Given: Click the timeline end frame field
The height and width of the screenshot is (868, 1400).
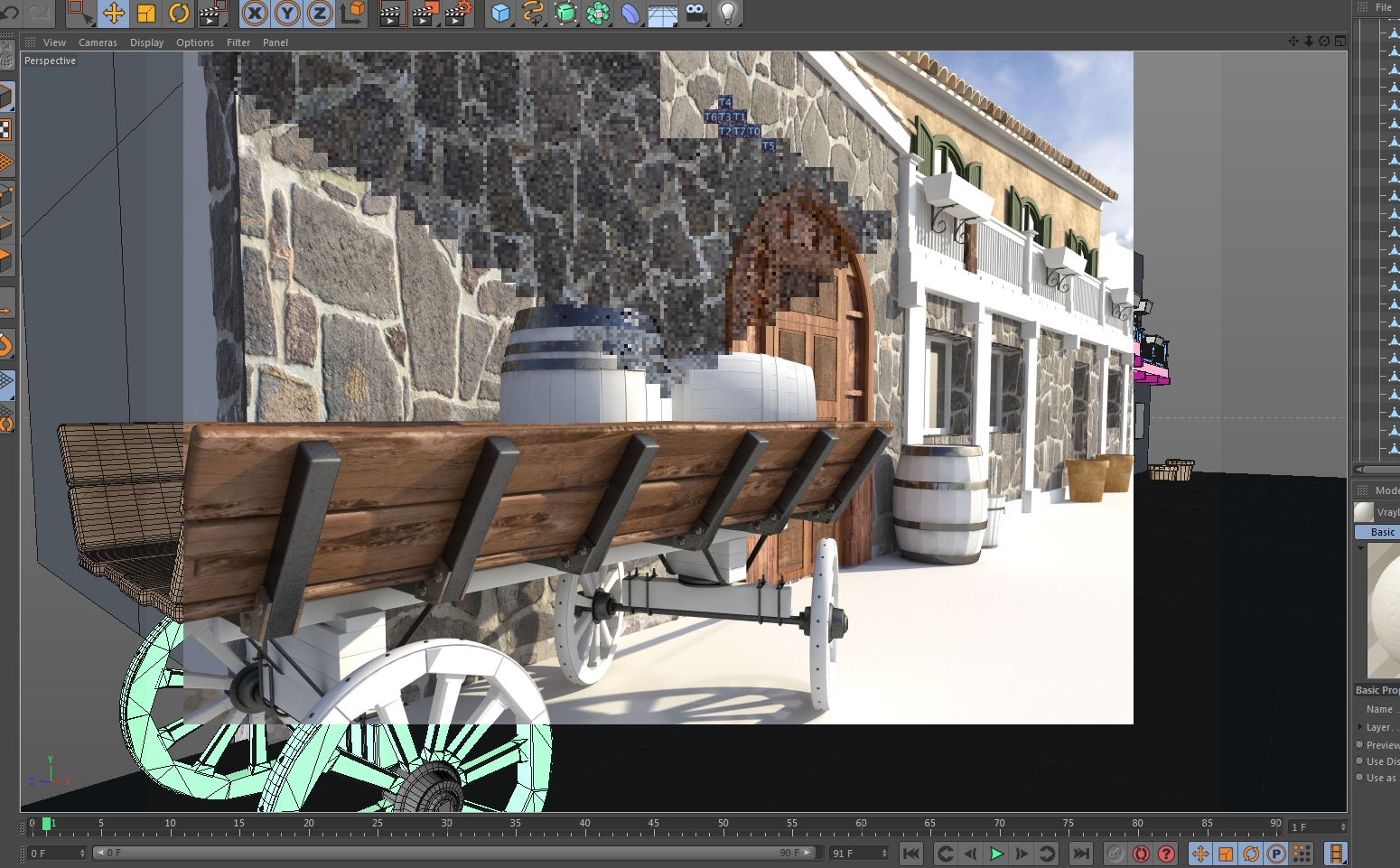Looking at the screenshot, I should click(859, 854).
